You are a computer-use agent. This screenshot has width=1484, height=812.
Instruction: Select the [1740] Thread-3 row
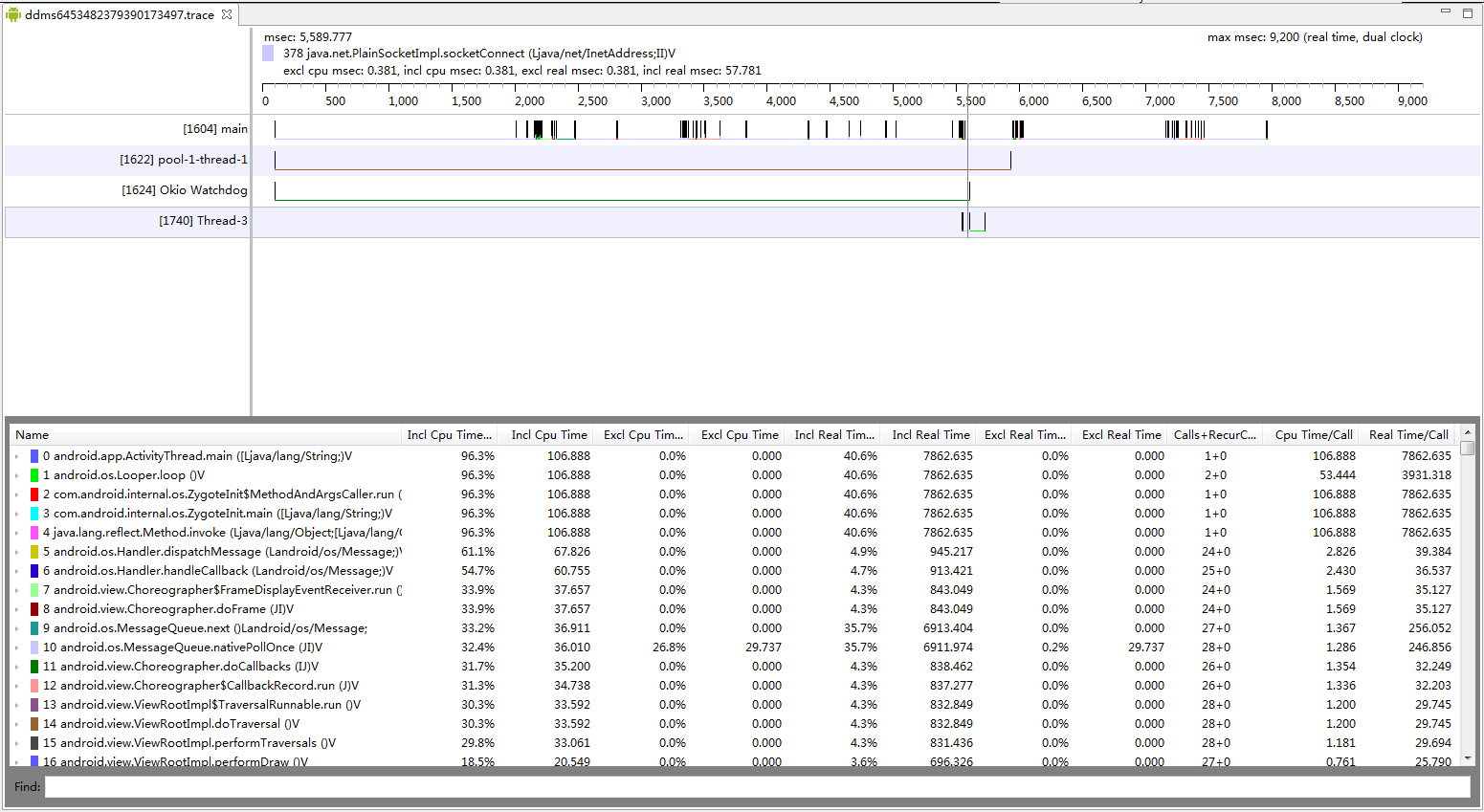(742, 221)
